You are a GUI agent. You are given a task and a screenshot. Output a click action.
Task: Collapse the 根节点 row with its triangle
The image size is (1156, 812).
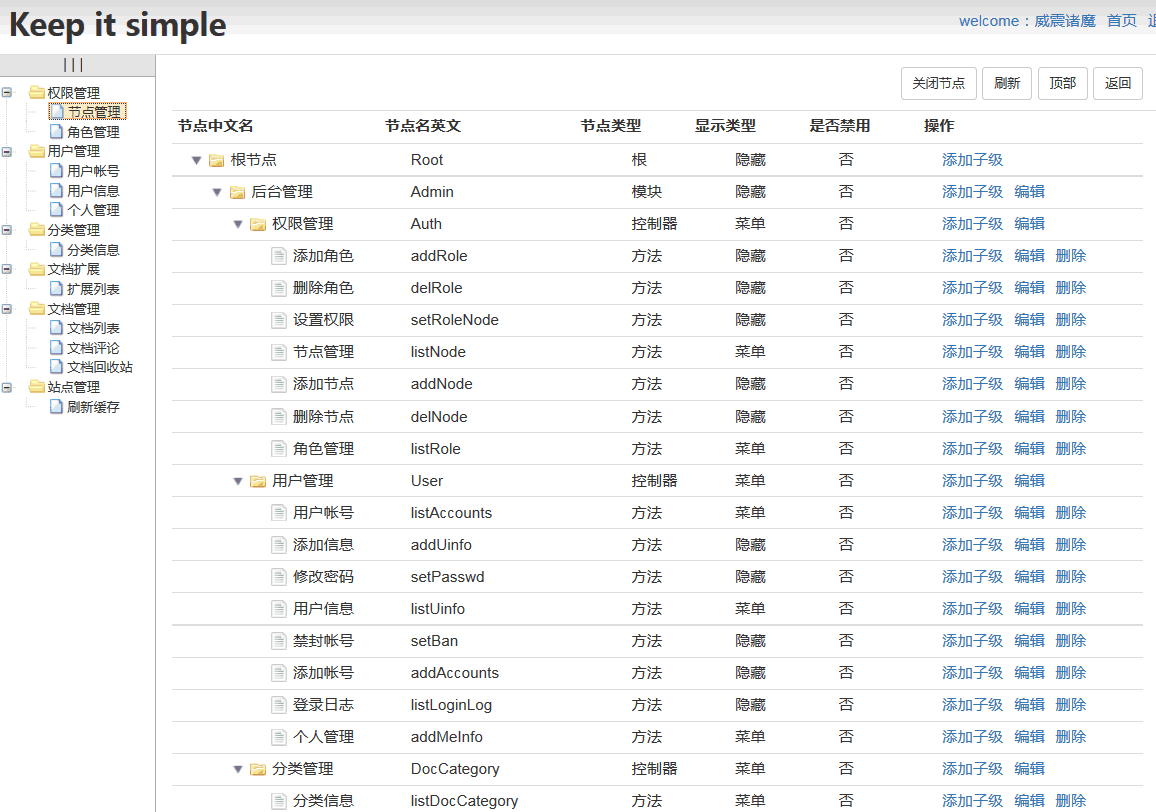197,160
